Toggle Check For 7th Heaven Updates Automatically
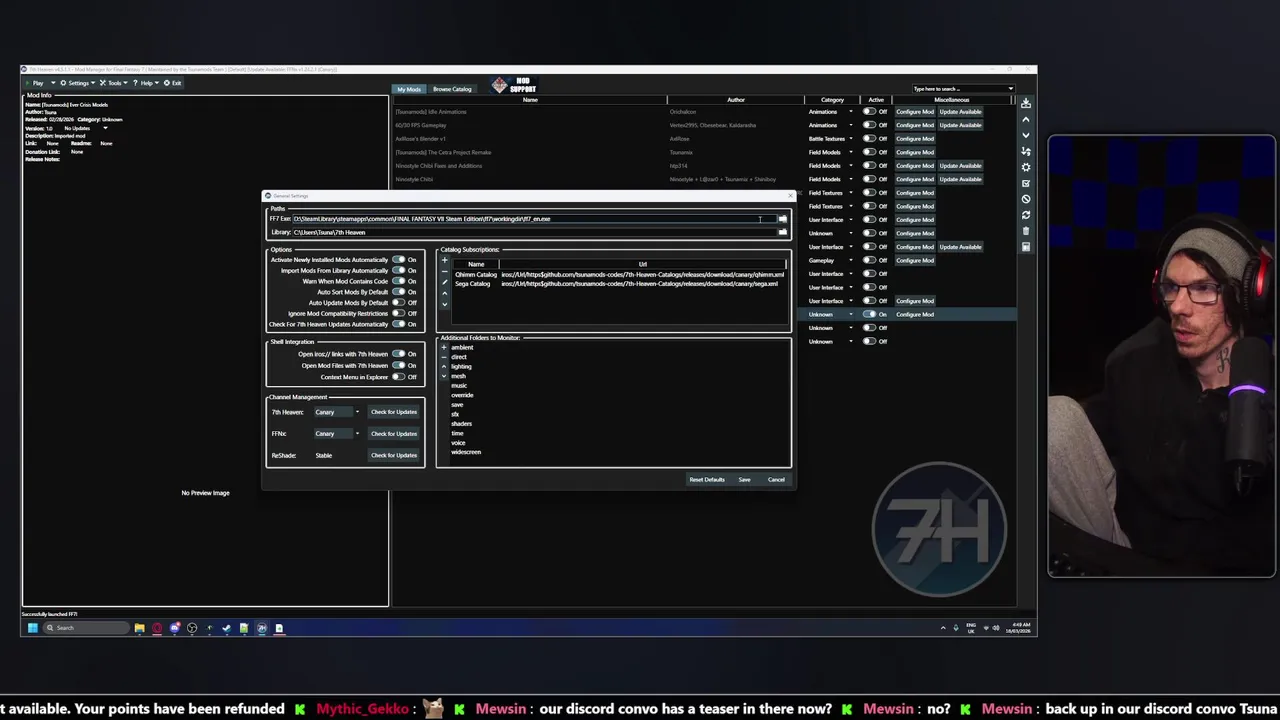Viewport: 1280px width, 720px height. [x=398, y=324]
